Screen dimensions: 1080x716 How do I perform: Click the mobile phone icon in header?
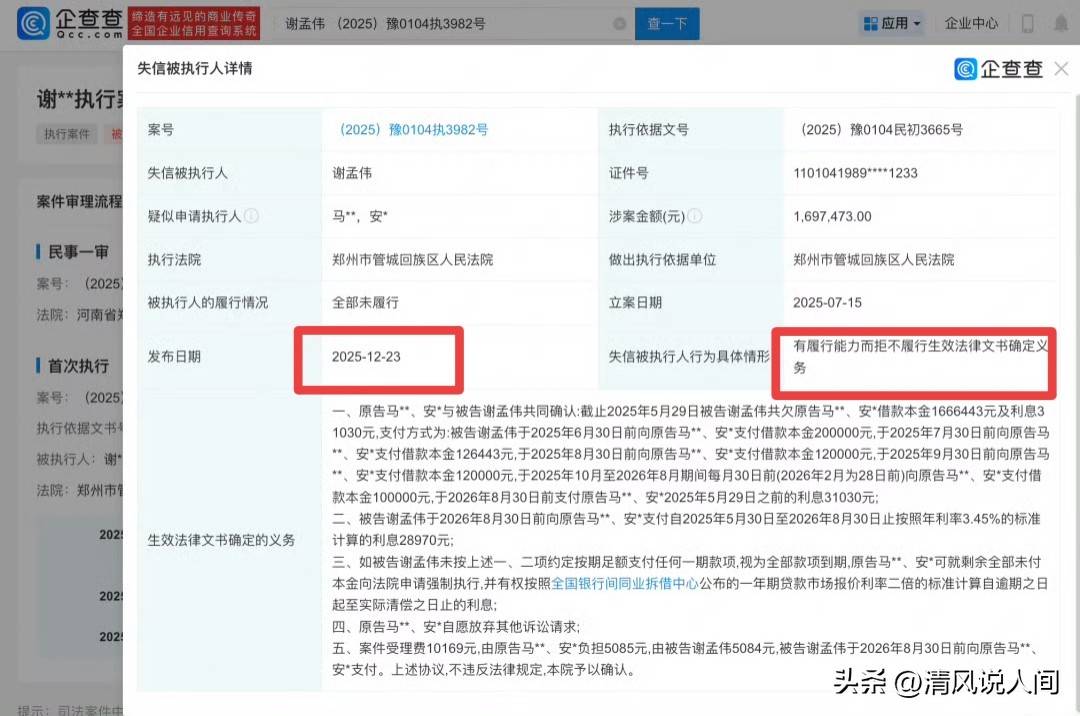(1026, 23)
